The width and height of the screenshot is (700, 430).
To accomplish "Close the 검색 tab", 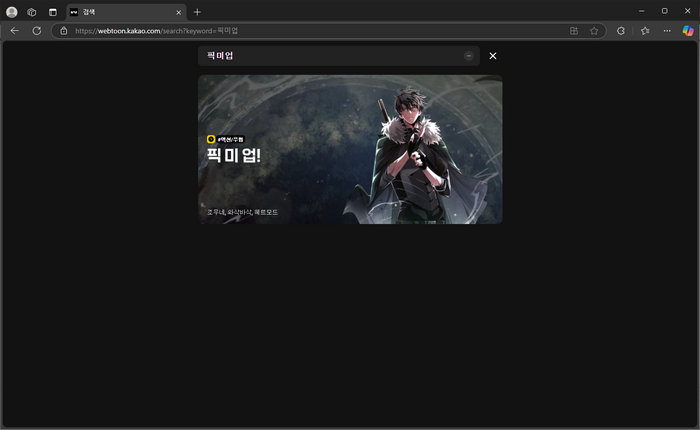I will (x=179, y=13).
